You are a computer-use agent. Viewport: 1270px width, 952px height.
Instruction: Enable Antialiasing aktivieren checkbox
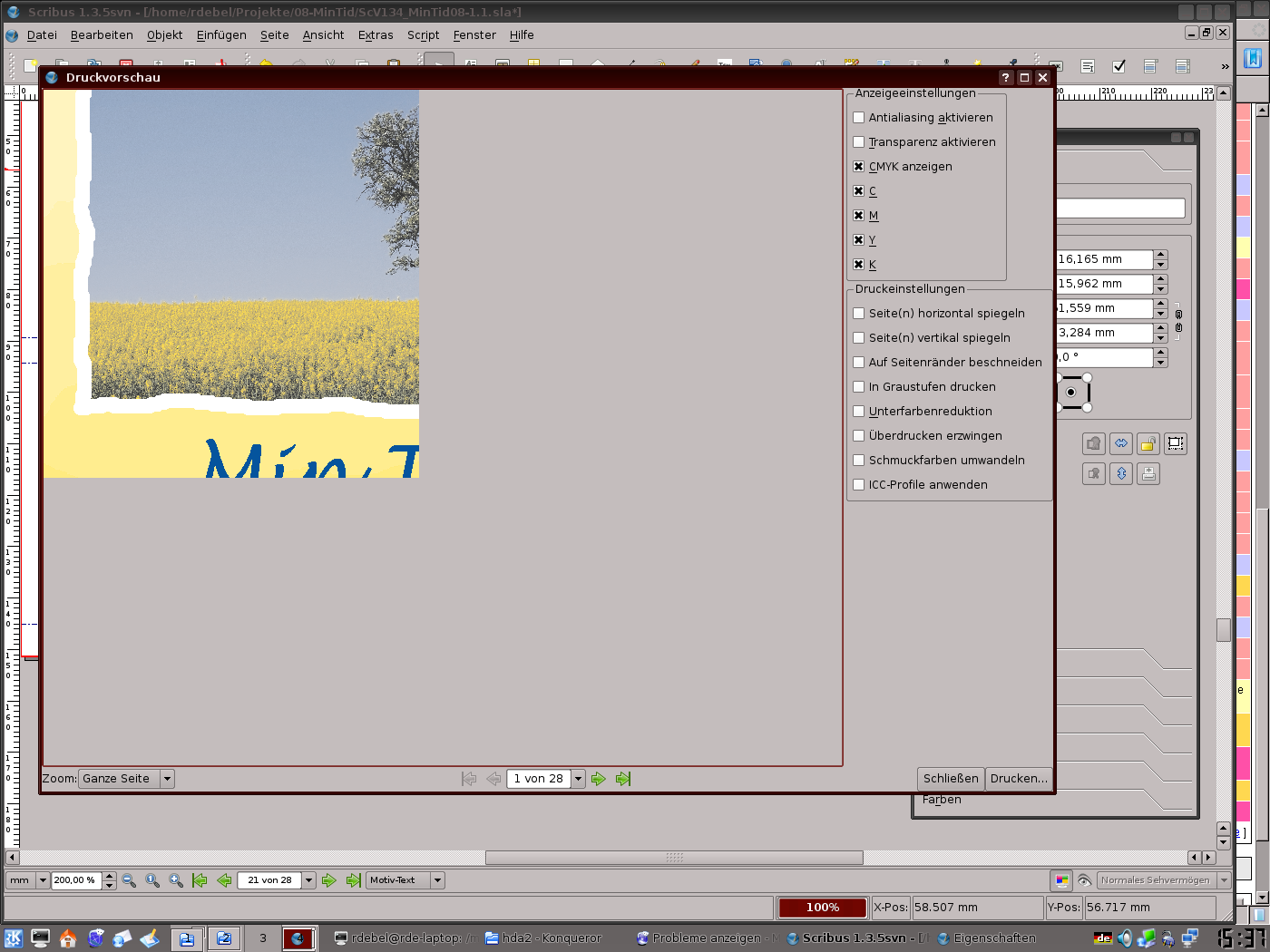859,118
